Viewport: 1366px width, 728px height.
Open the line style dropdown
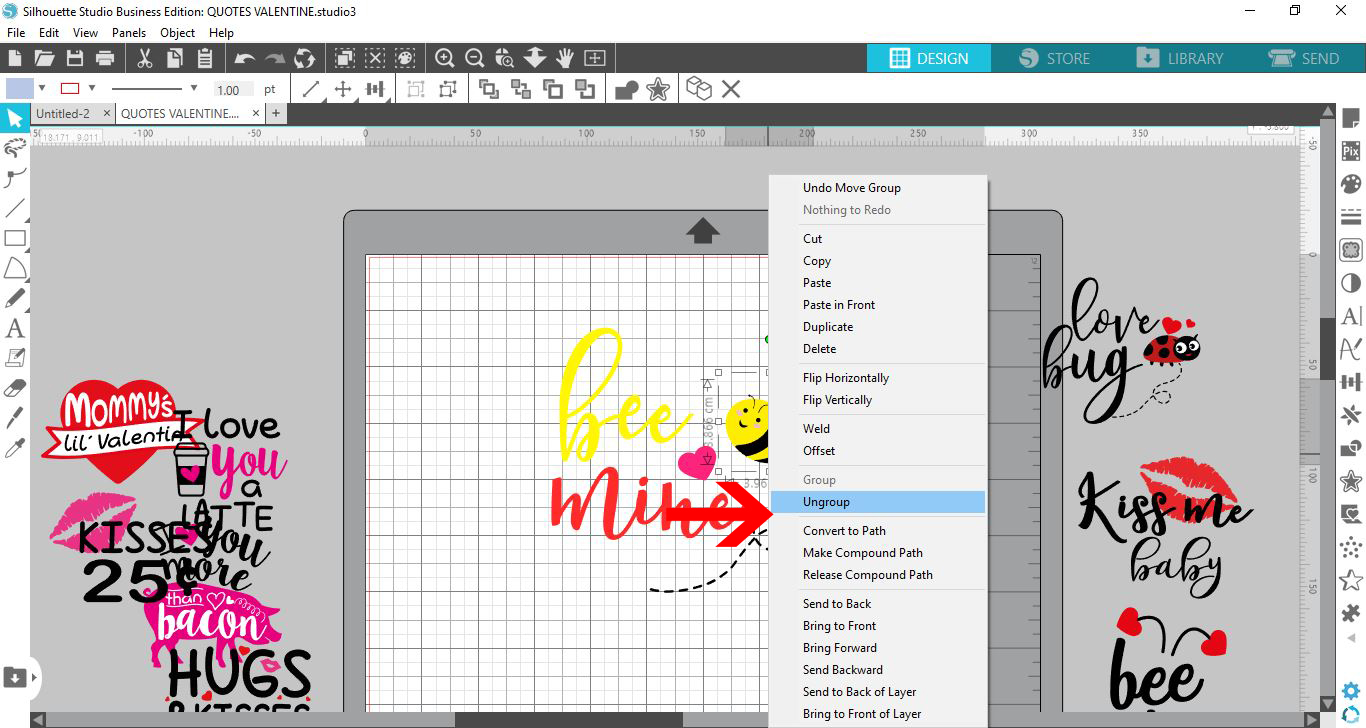click(x=193, y=89)
